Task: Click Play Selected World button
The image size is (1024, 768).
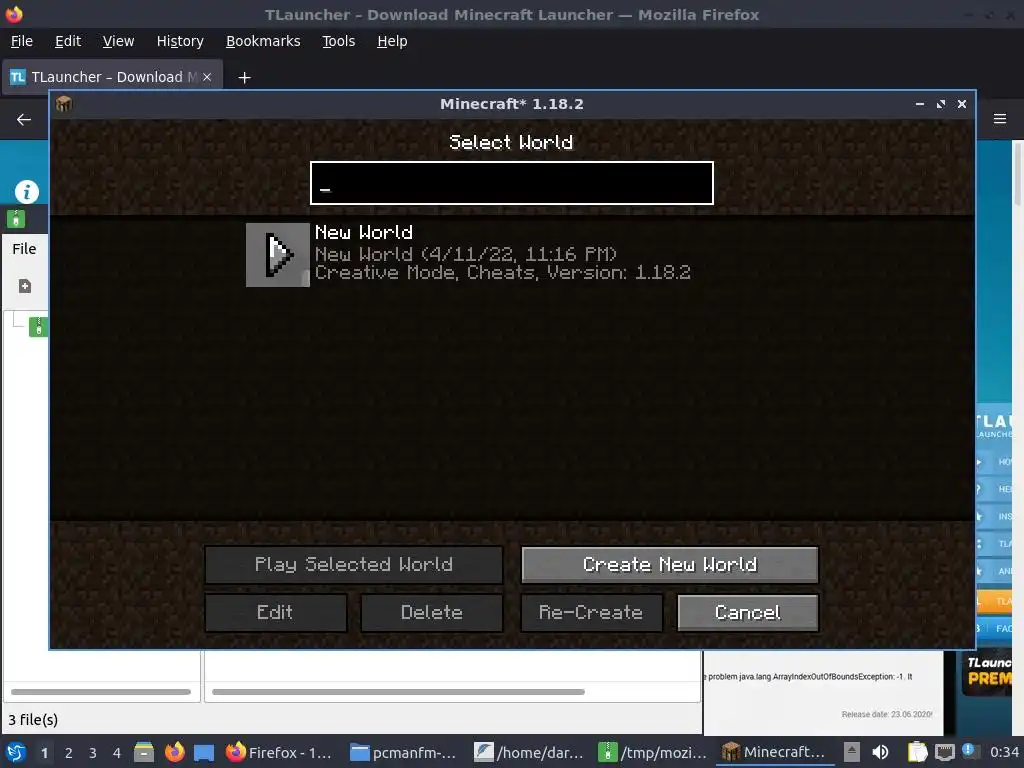Action: pyautogui.click(x=353, y=564)
